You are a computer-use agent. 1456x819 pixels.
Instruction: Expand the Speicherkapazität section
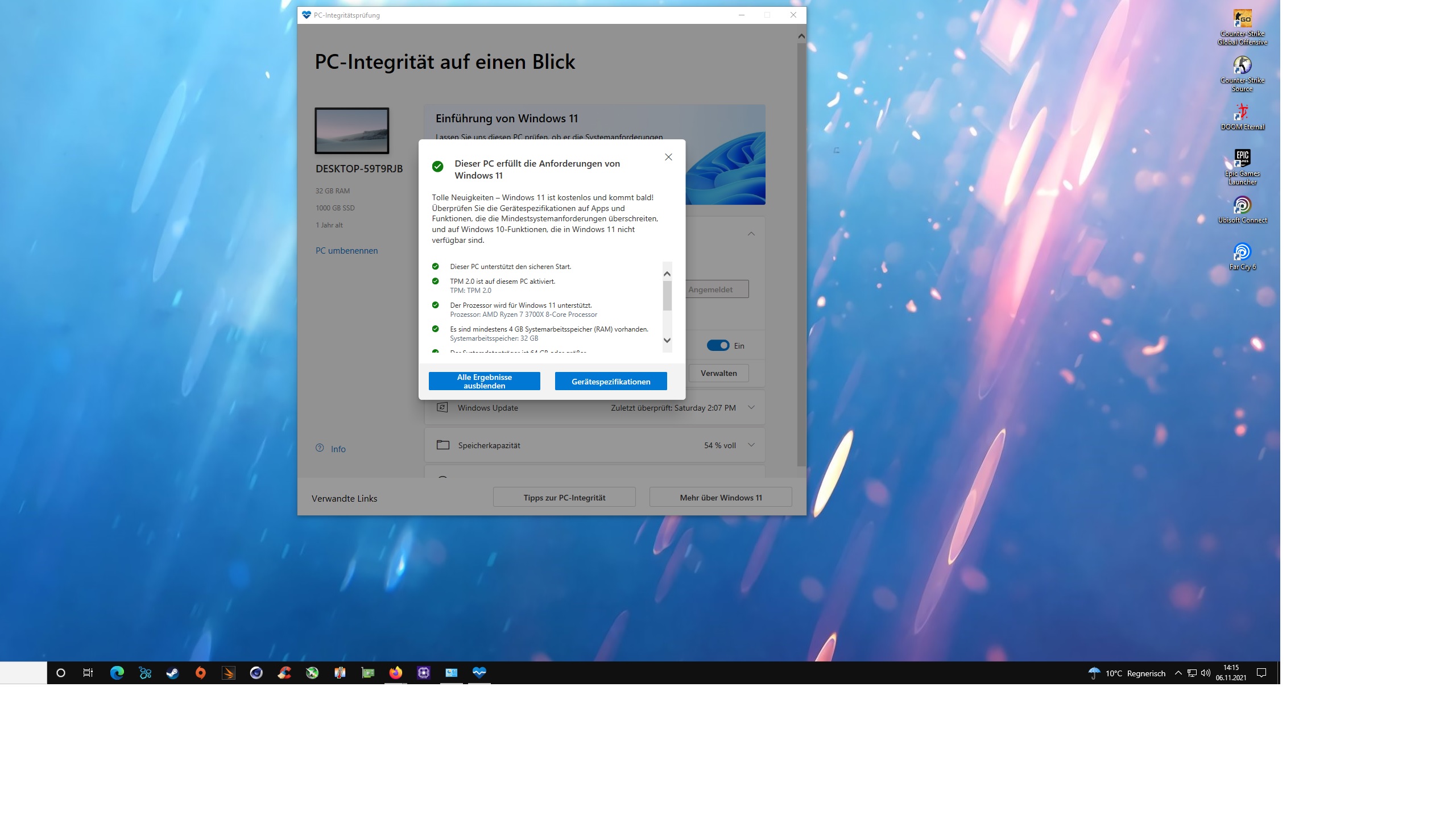tap(751, 445)
